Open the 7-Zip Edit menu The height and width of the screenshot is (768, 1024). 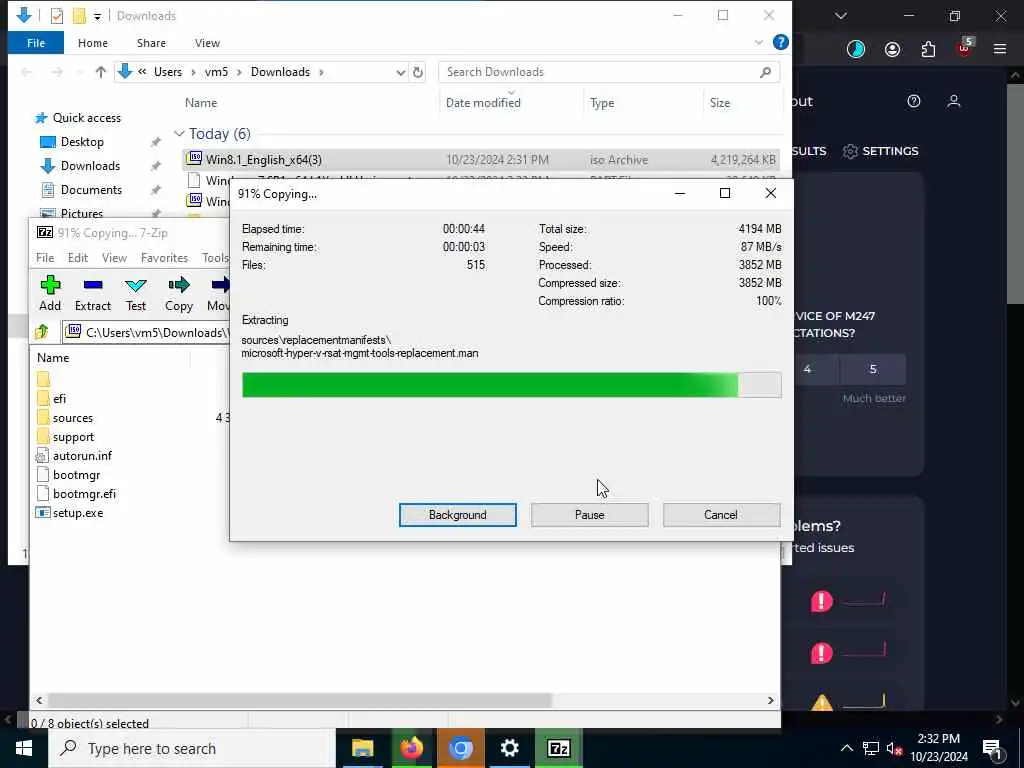(x=78, y=258)
